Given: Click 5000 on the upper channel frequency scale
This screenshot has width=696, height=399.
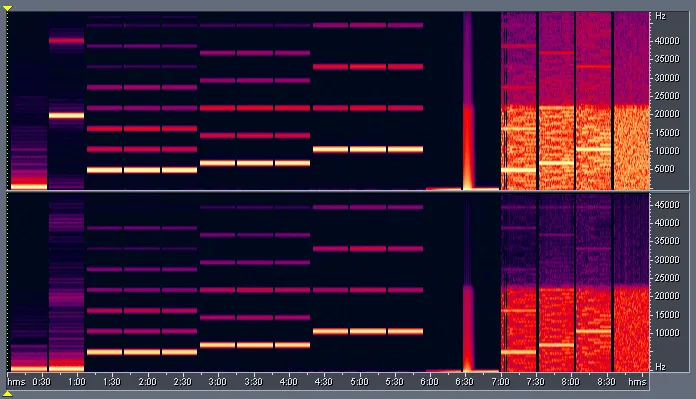Looking at the screenshot, I should click(x=664, y=169).
